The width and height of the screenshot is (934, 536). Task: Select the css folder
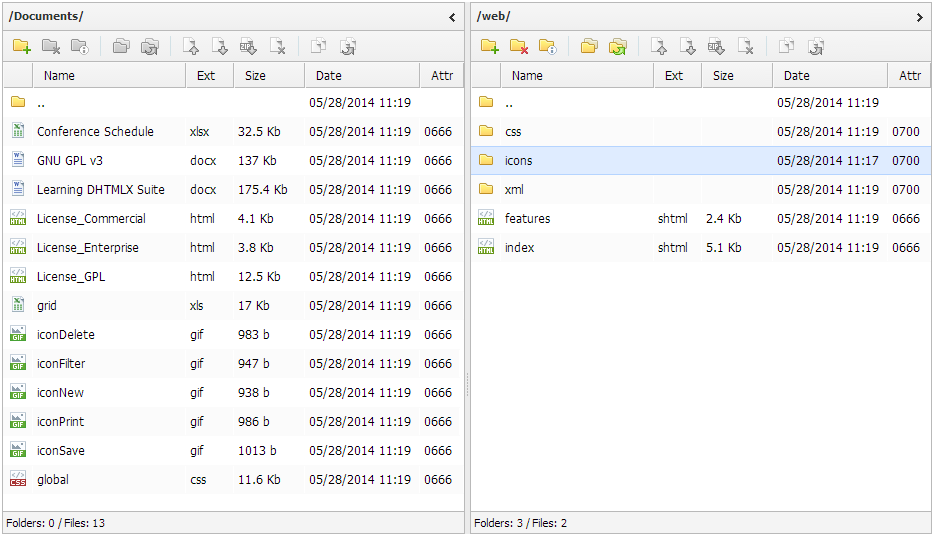[x=701, y=132]
